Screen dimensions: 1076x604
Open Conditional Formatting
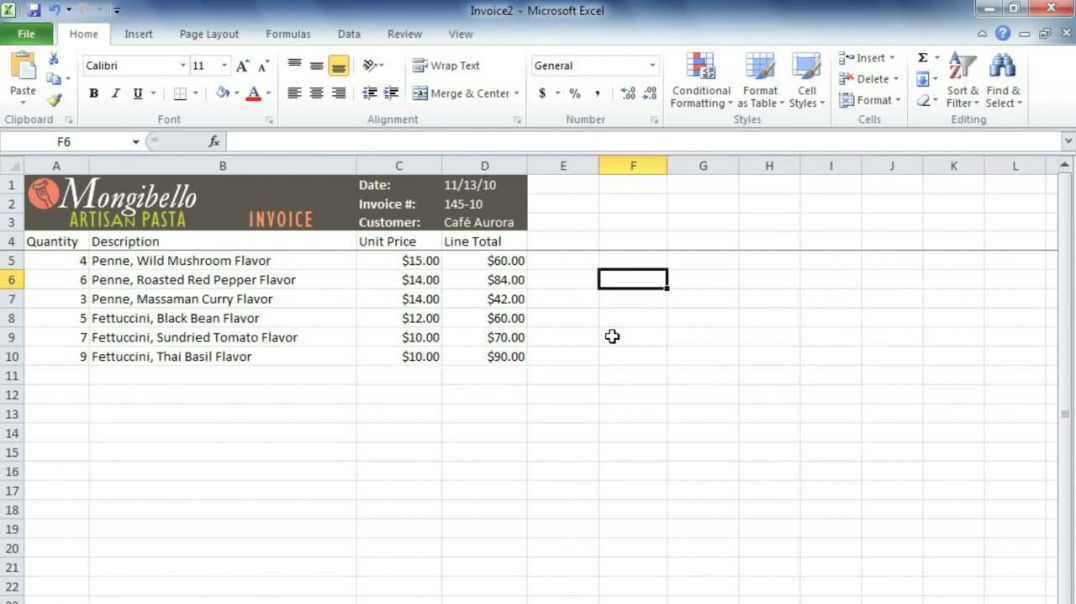701,80
